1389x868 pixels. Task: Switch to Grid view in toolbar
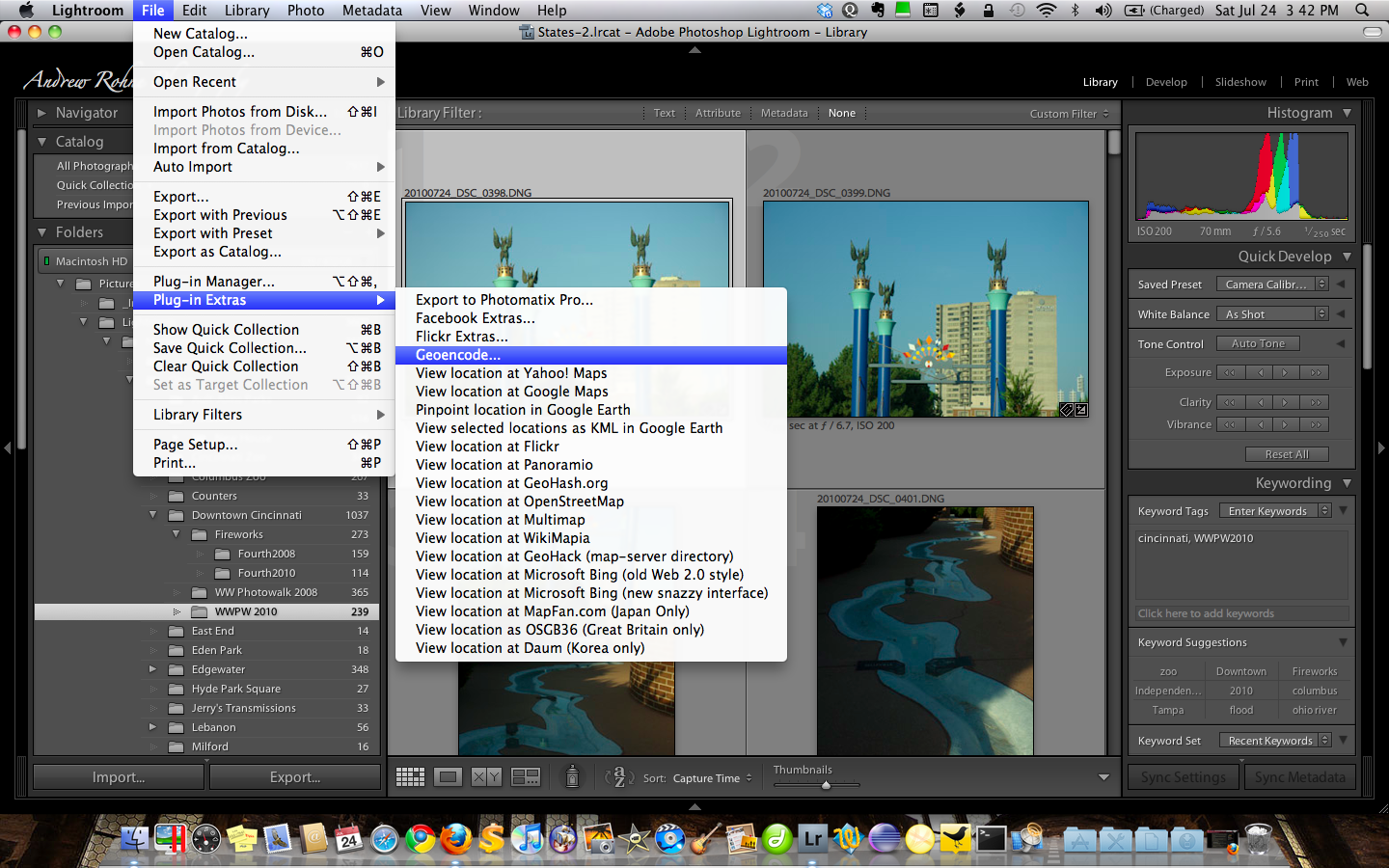click(x=410, y=777)
